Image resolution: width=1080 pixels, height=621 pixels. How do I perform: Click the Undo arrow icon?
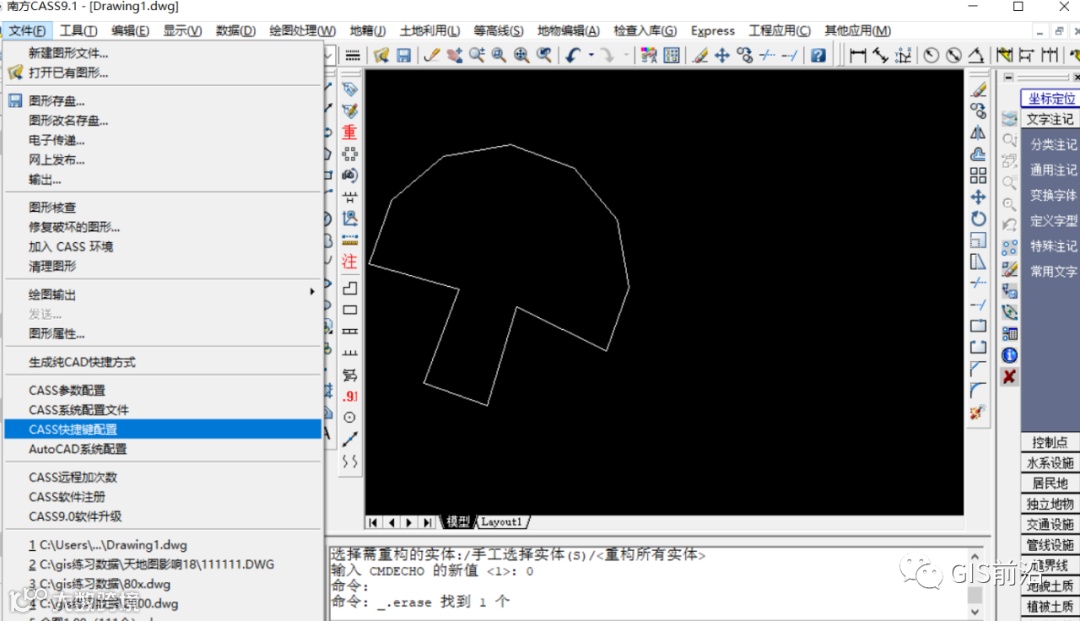572,55
